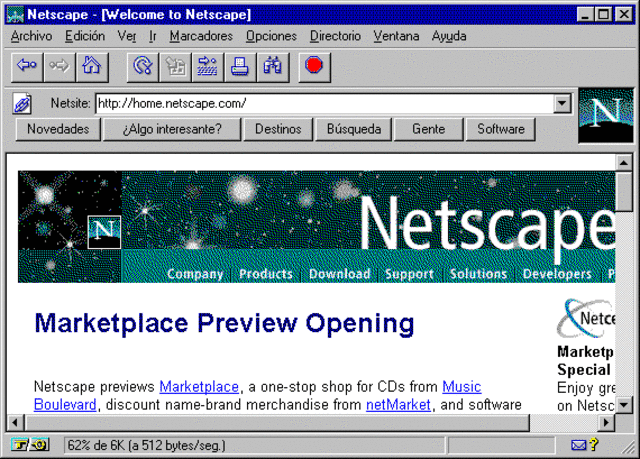Click the Netscape window system menu icon
The image size is (640, 459).
pos(16,15)
